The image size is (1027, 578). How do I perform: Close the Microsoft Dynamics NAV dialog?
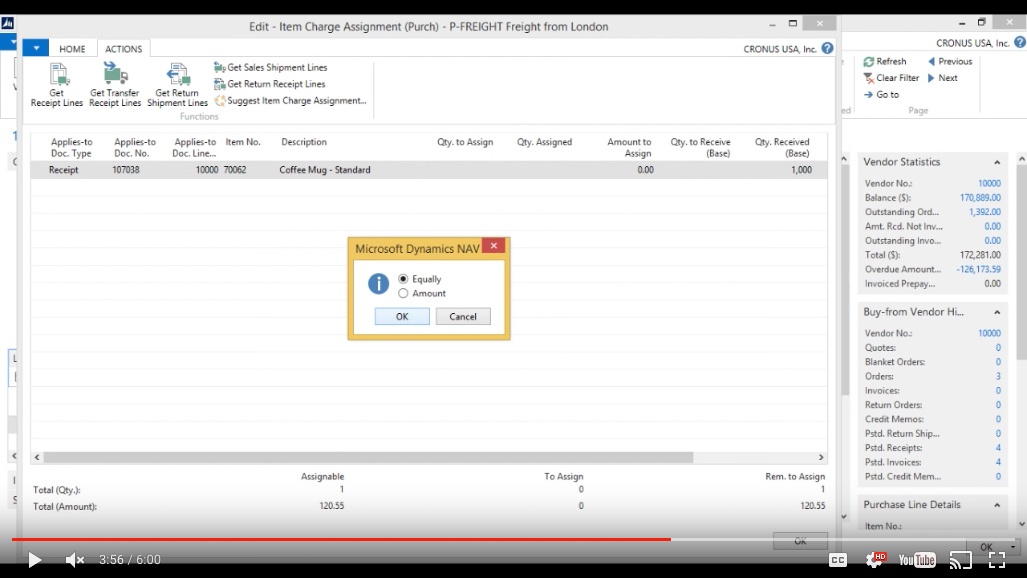pyautogui.click(x=494, y=246)
